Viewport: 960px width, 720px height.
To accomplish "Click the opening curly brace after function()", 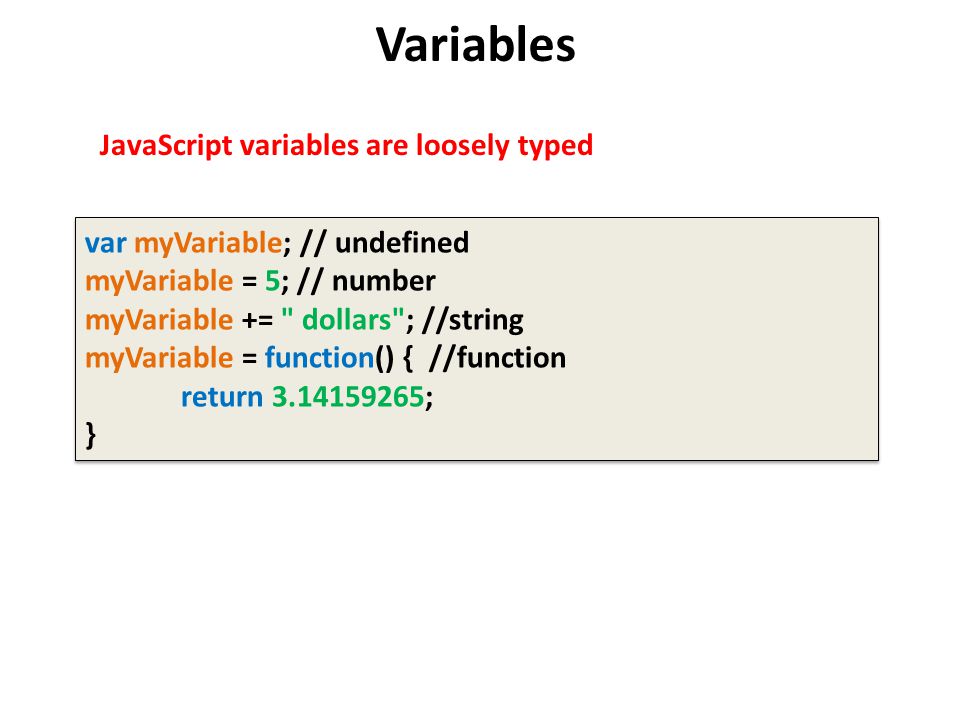I will [408, 358].
